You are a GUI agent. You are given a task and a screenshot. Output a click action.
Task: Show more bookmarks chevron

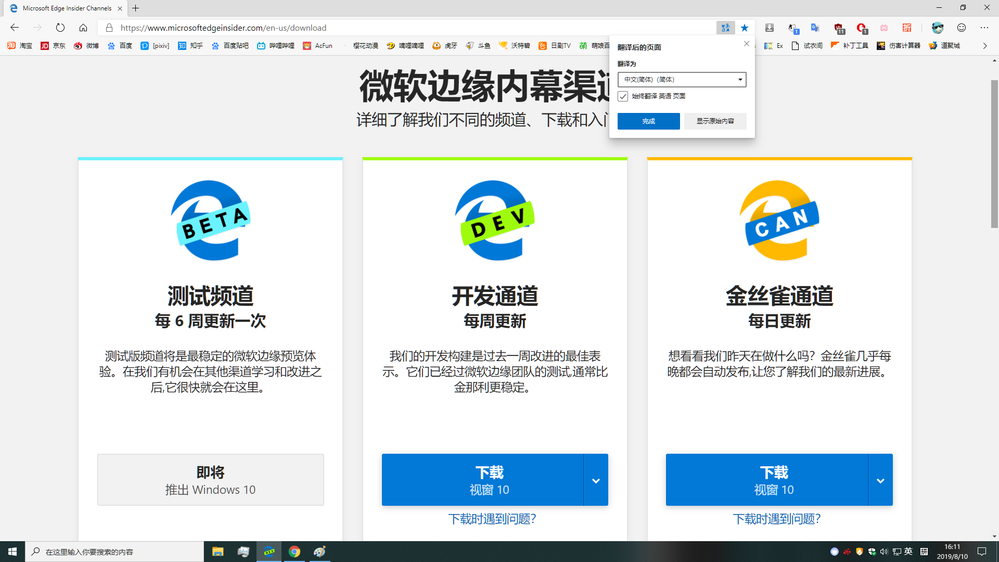pos(985,46)
